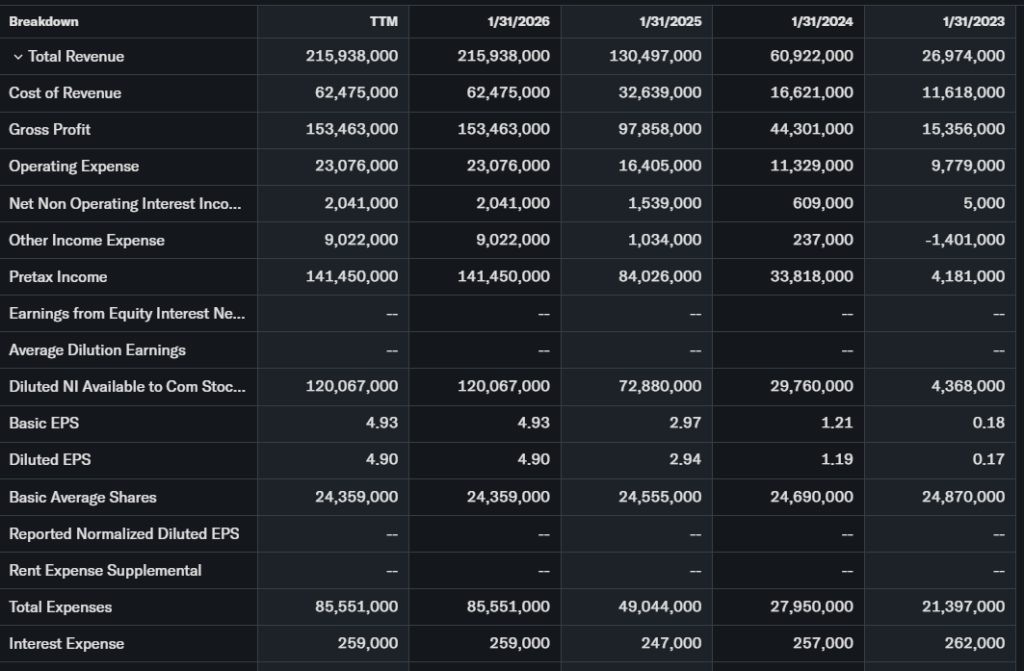Select the Cost of Revenue row label
The width and height of the screenshot is (1024, 671).
[x=65, y=93]
